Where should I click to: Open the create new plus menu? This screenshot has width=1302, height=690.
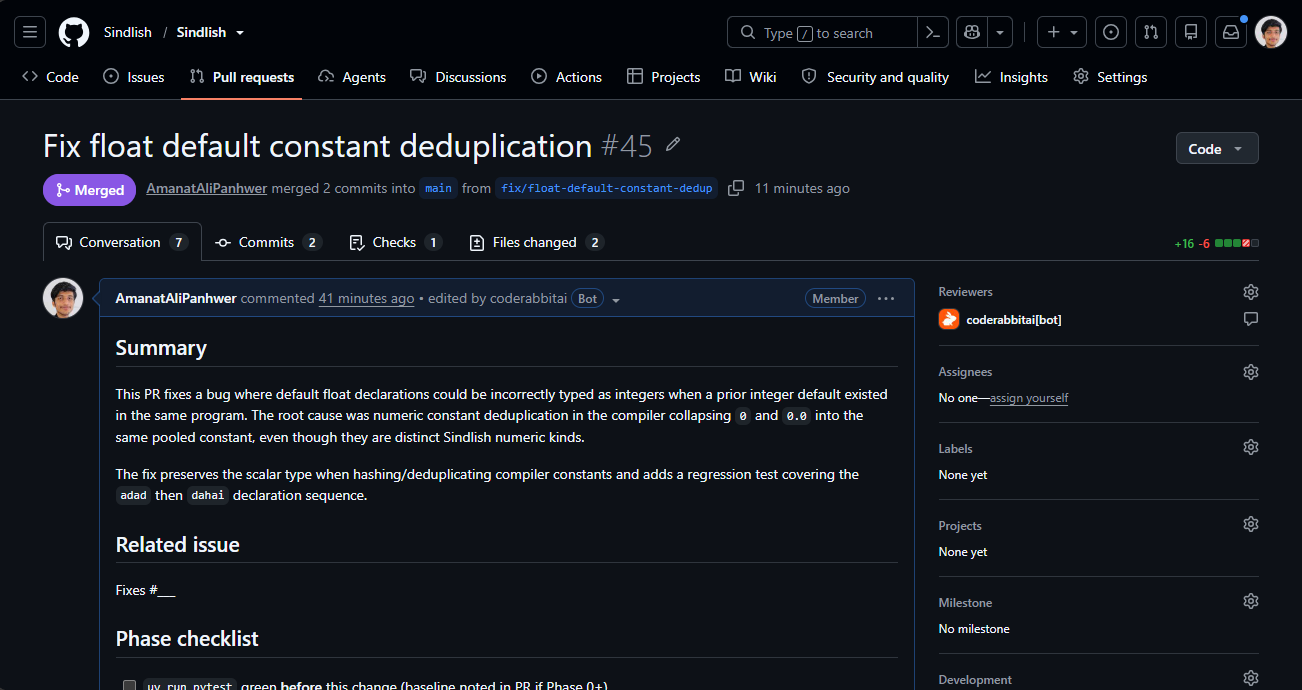pos(1062,32)
